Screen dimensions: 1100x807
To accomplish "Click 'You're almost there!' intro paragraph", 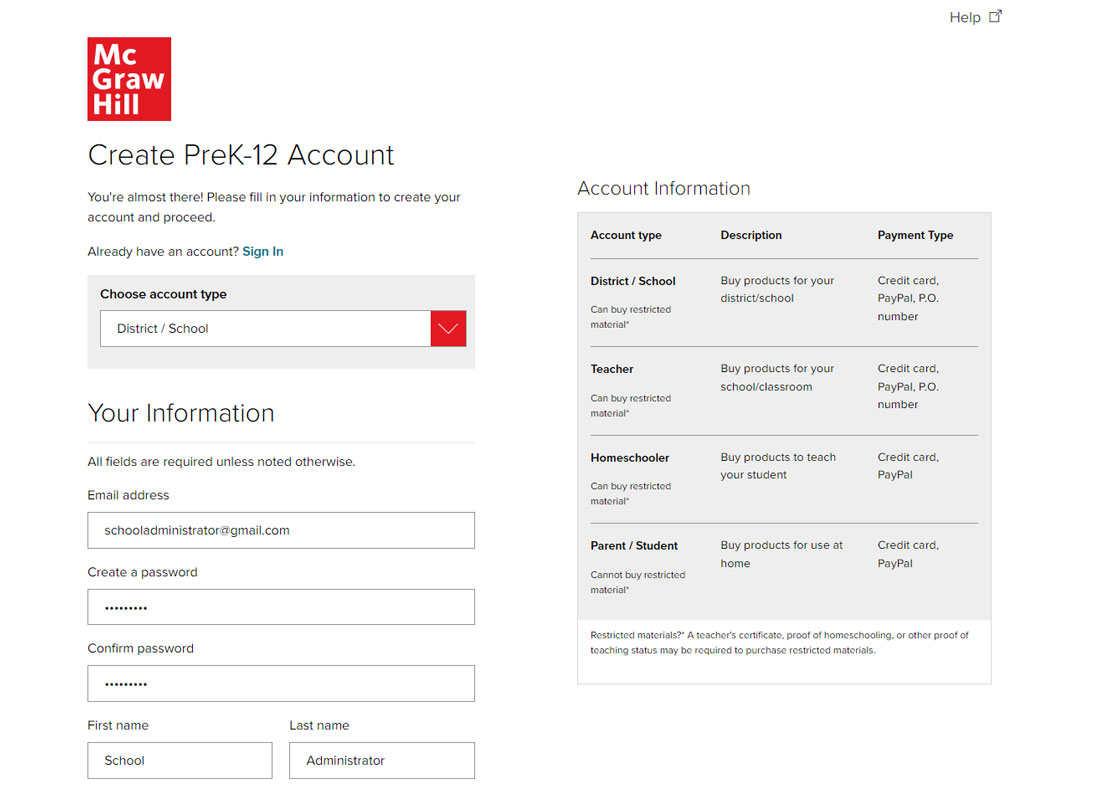I will pos(274,207).
